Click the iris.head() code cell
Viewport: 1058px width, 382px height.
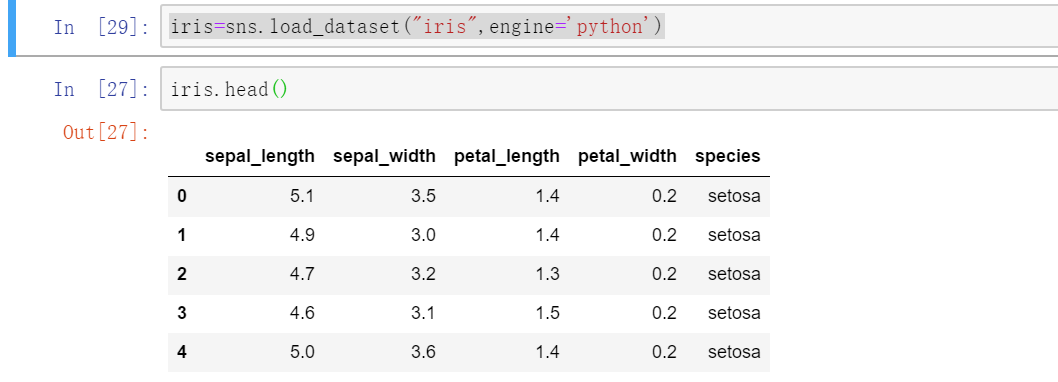pyautogui.click(x=609, y=88)
